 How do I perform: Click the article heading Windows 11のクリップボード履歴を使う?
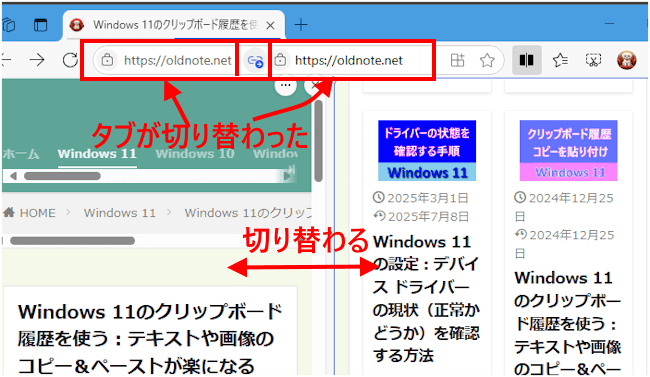pos(150,338)
